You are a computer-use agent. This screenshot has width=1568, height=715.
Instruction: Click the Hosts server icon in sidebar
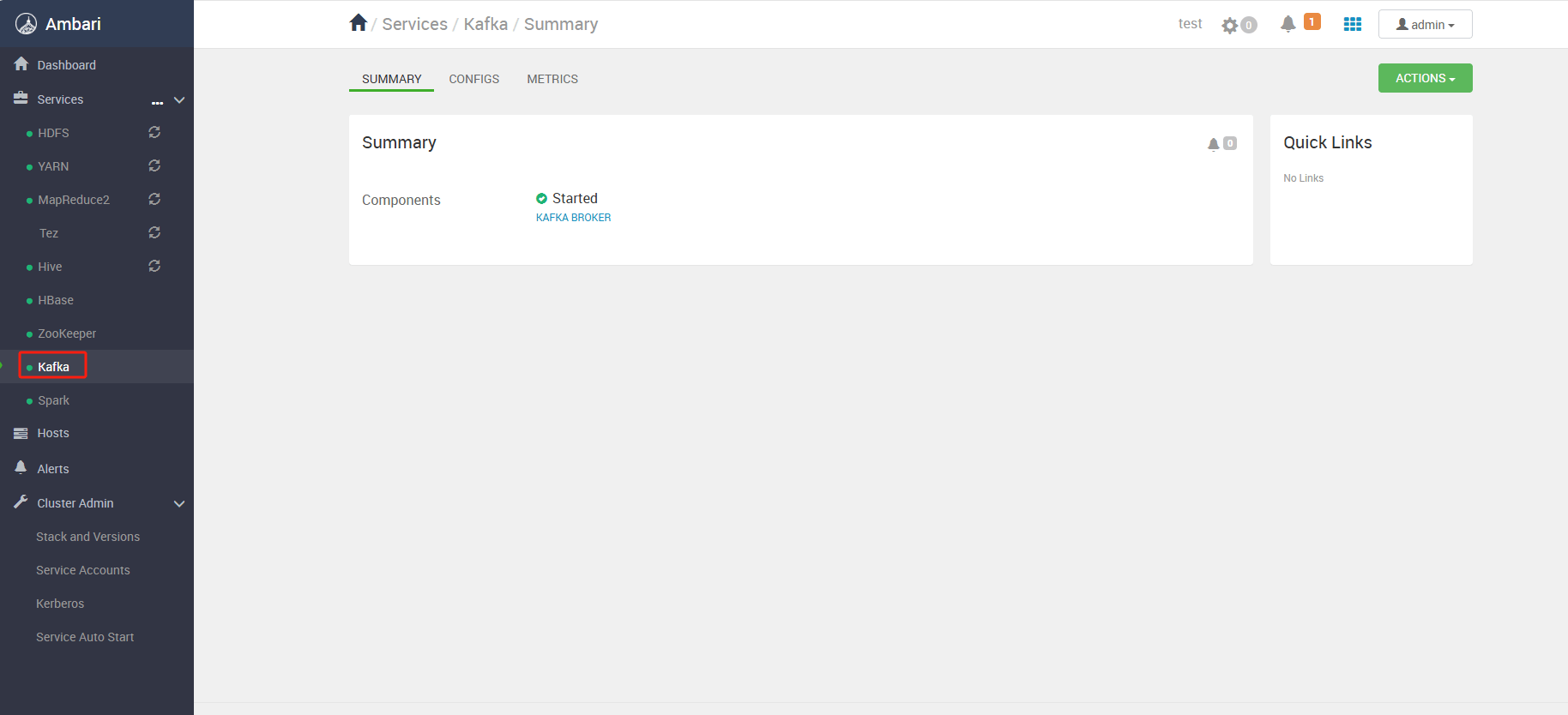(21, 434)
